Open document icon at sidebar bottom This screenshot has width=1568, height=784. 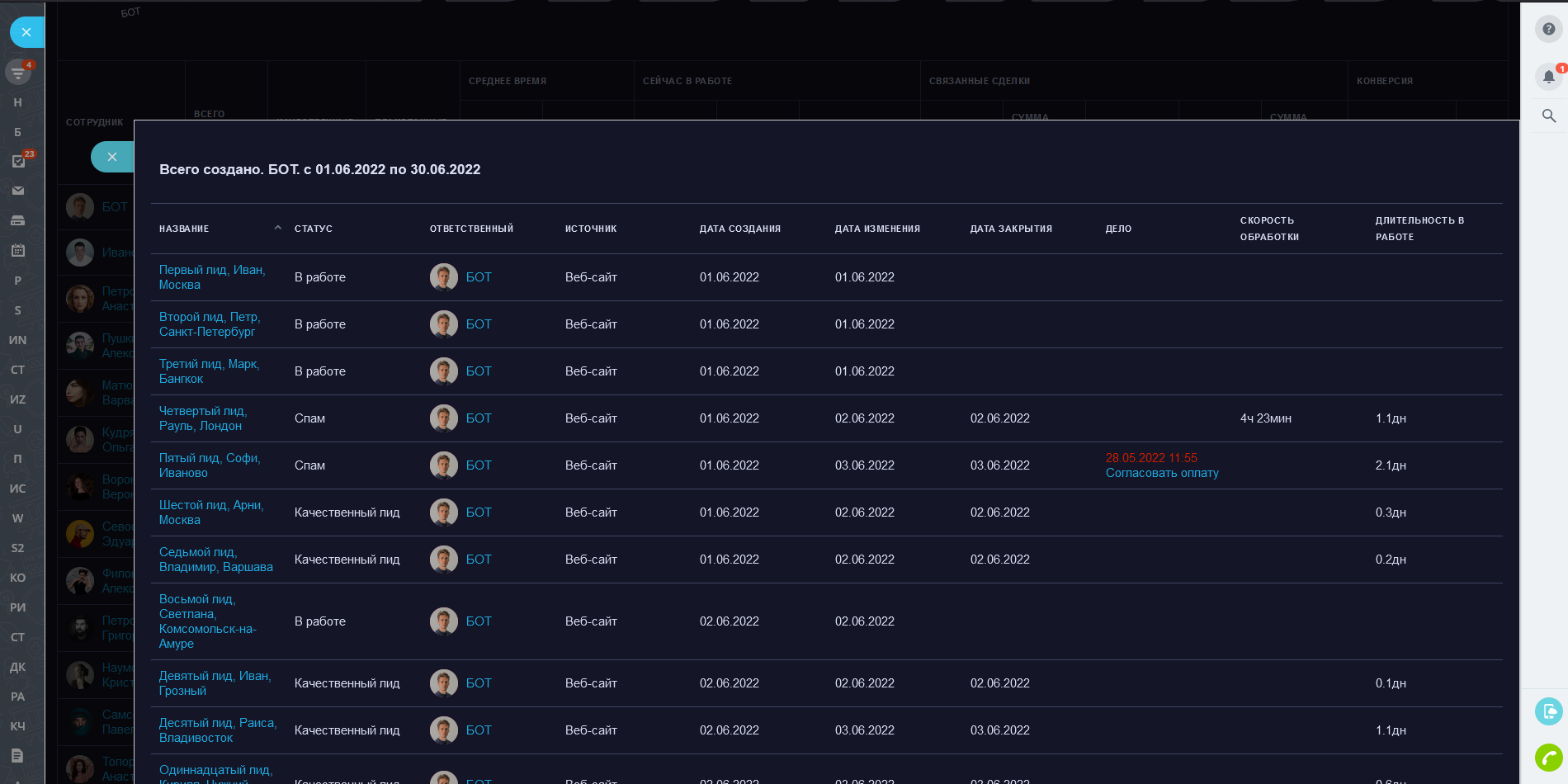[18, 755]
